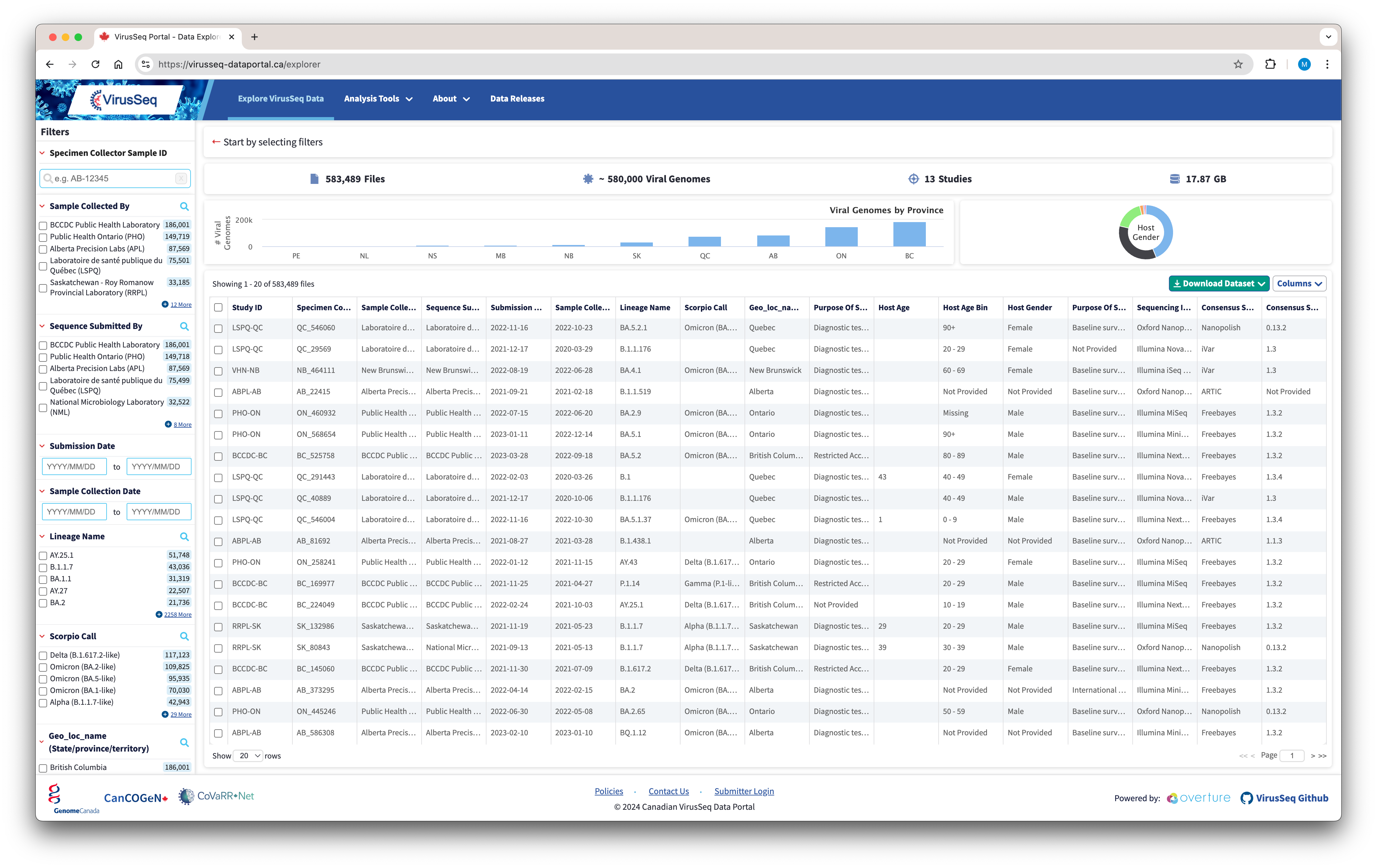The width and height of the screenshot is (1377, 868).
Task: Click the search icon next to Lineage Name
Action: tap(184, 537)
